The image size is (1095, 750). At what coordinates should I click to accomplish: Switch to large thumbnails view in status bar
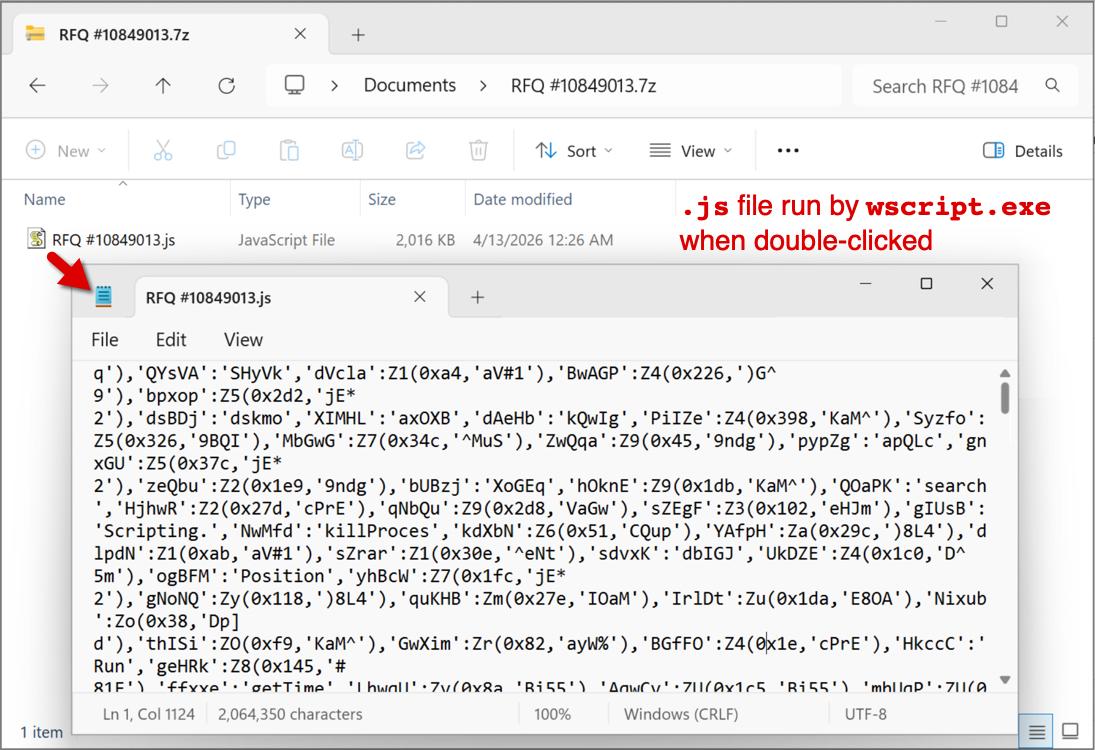click(1070, 731)
